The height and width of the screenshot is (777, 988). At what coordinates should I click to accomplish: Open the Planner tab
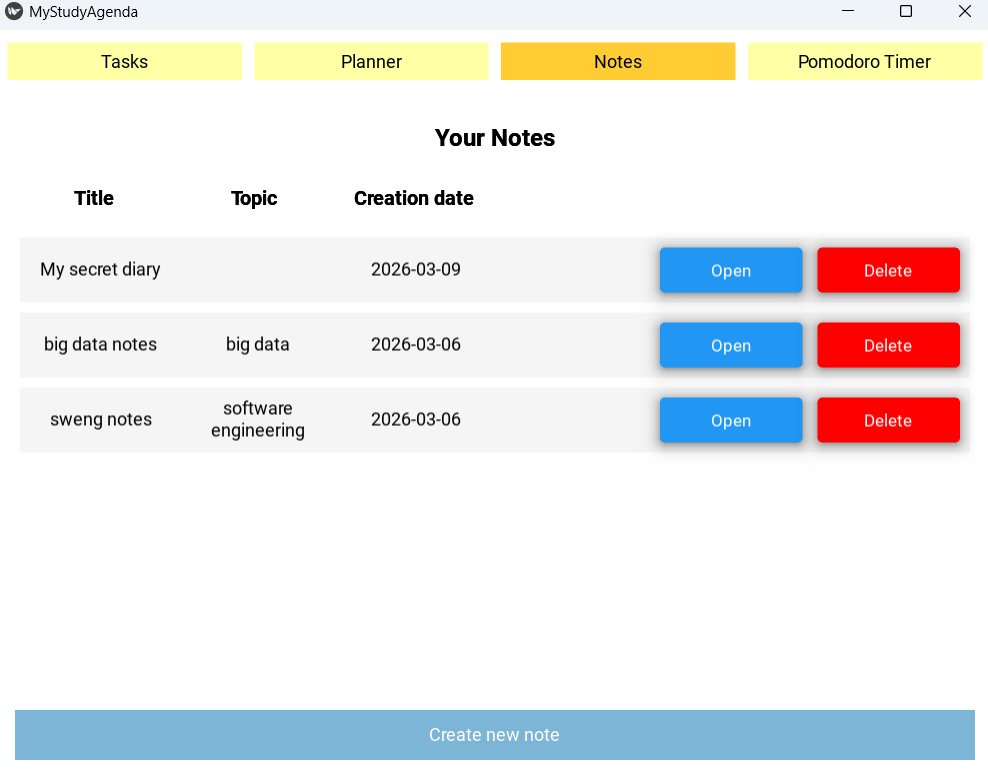pos(371,61)
